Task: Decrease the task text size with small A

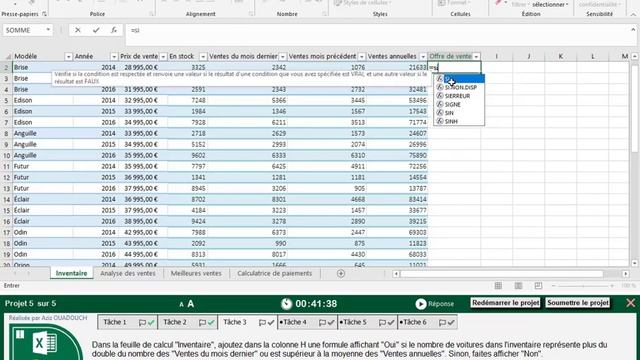Action: point(181,304)
